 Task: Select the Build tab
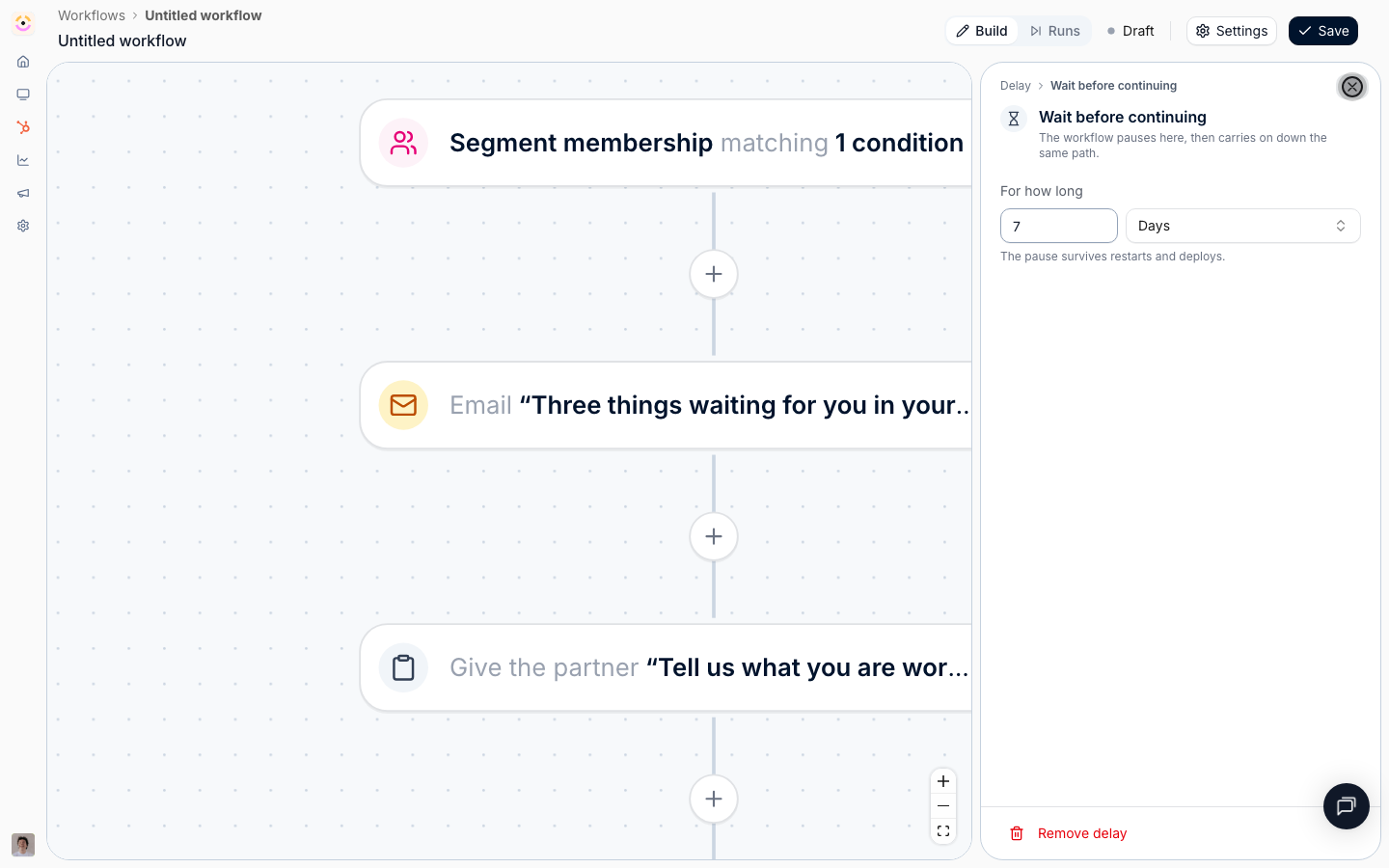pos(982,31)
